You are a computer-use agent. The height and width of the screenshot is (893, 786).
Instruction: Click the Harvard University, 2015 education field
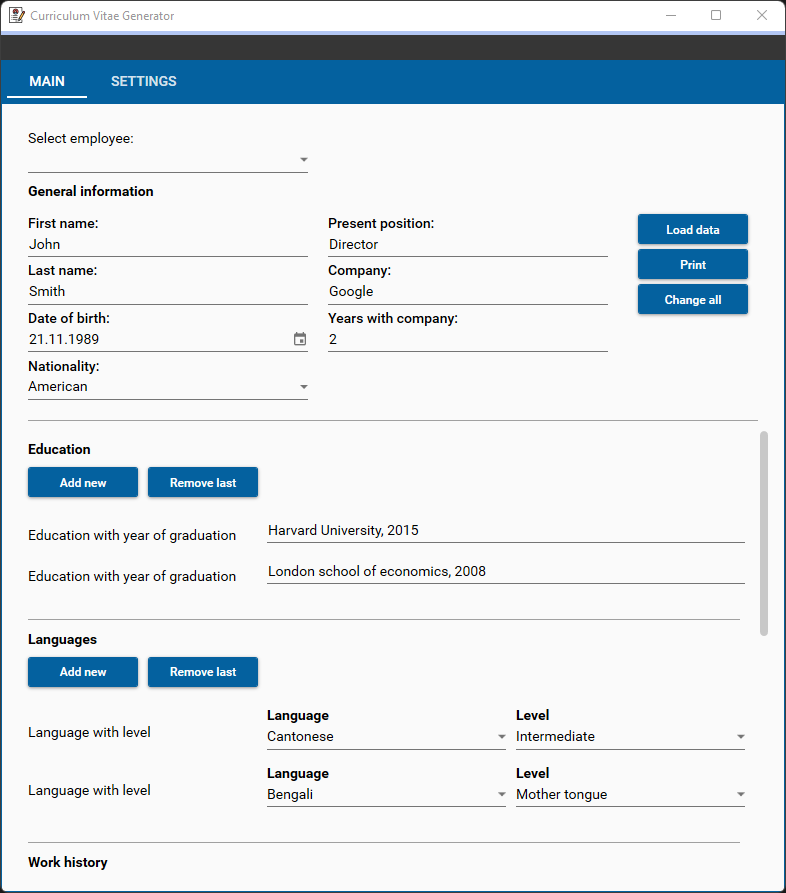(506, 531)
